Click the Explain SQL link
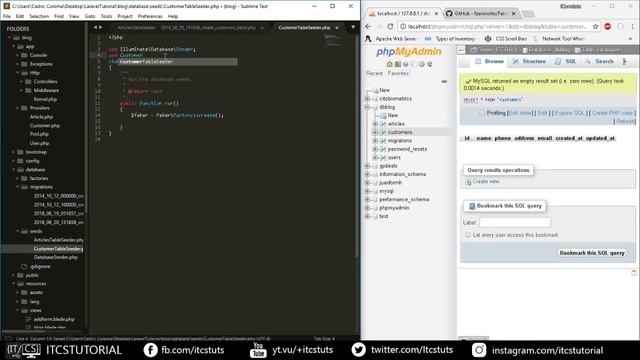This screenshot has width=640, height=360. click(570, 113)
